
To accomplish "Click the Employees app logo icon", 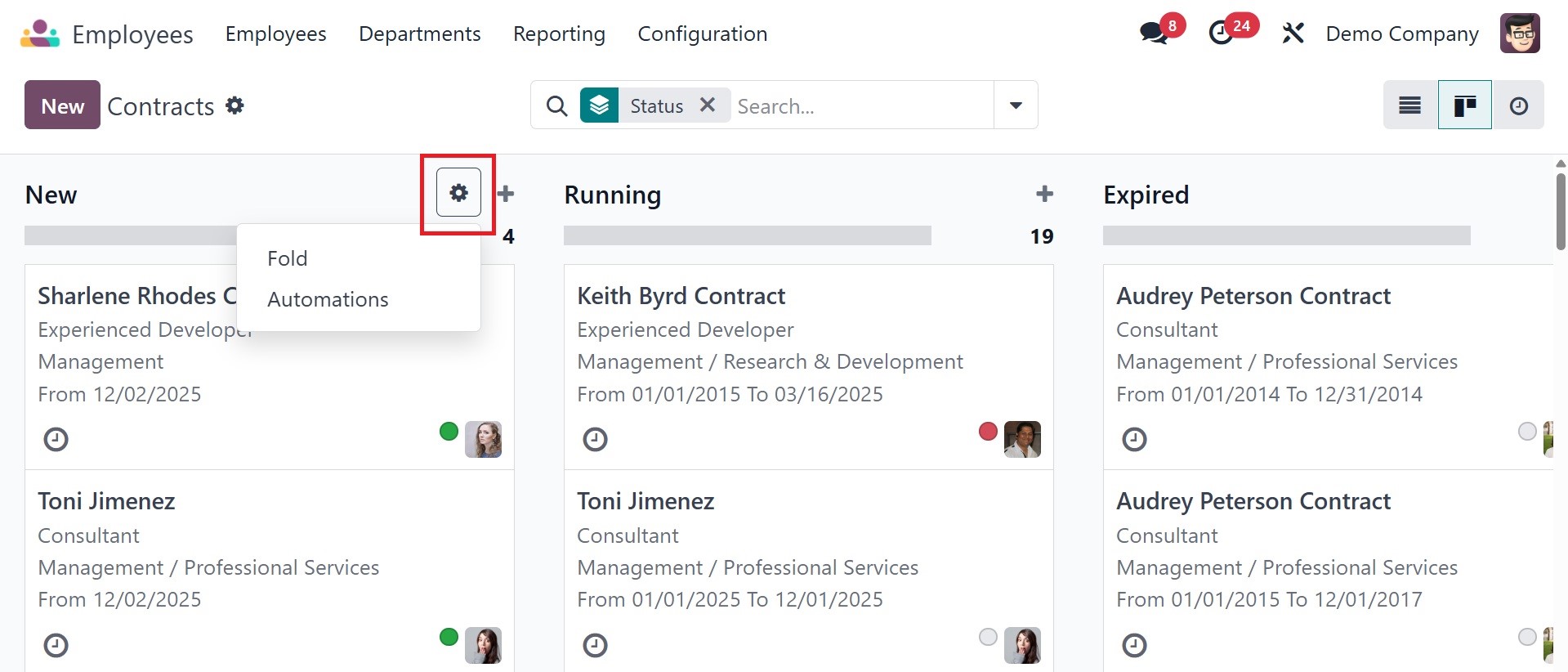I will (40, 34).
